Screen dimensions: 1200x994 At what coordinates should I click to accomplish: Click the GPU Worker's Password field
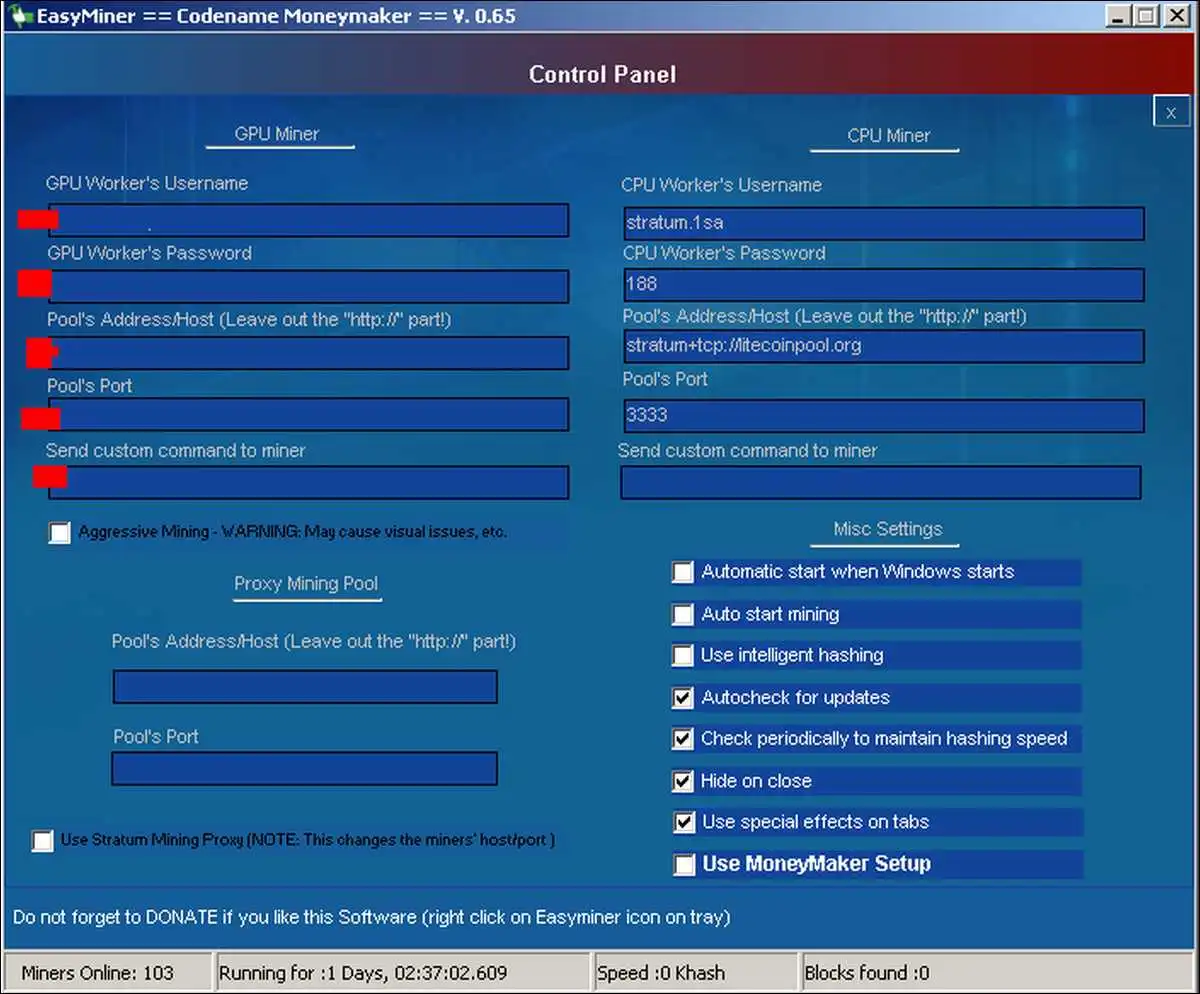308,287
